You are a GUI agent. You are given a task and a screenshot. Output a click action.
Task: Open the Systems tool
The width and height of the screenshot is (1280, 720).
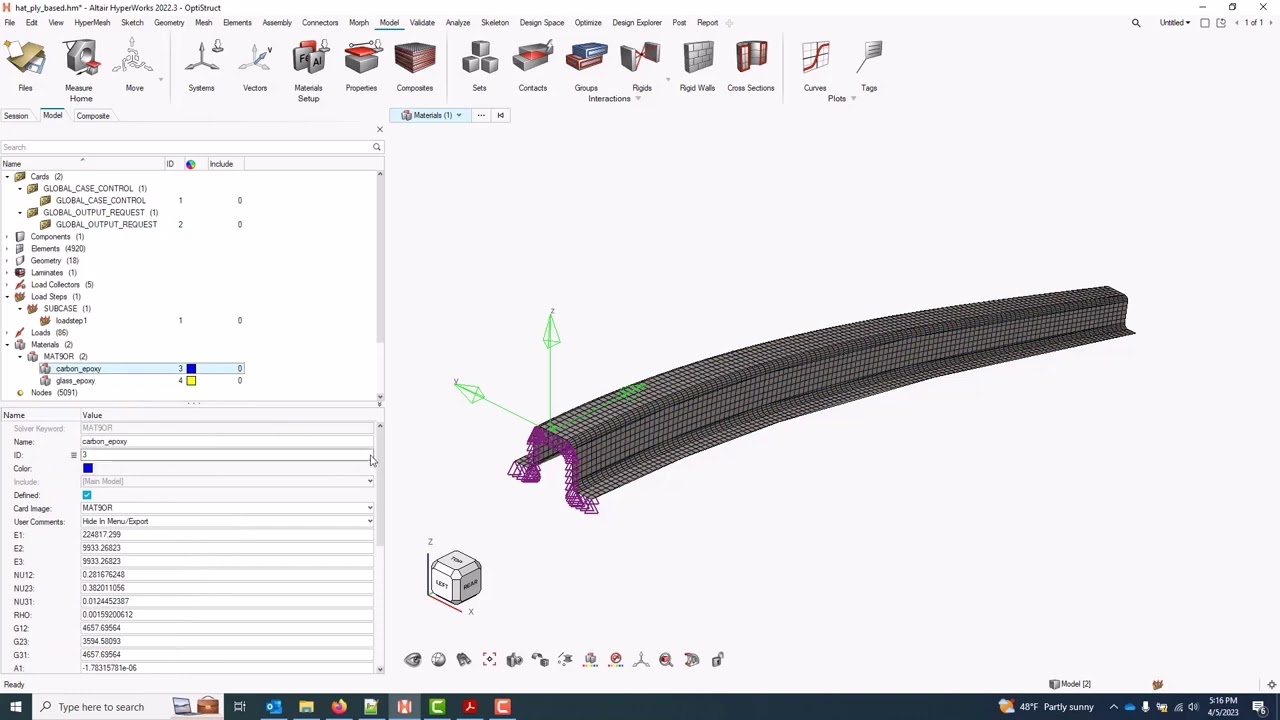pos(201,67)
